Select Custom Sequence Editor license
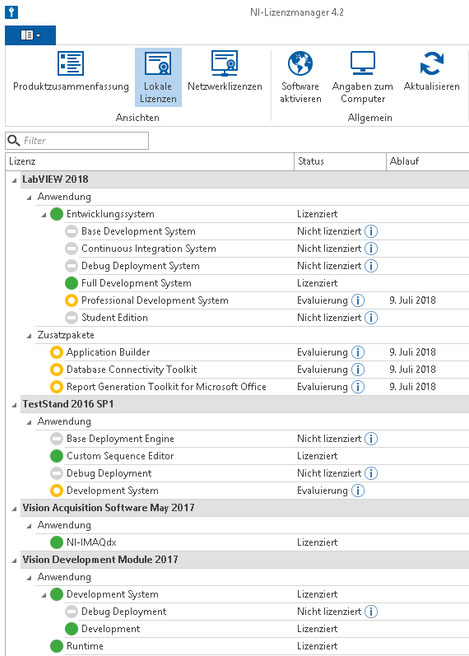 point(259,456)
